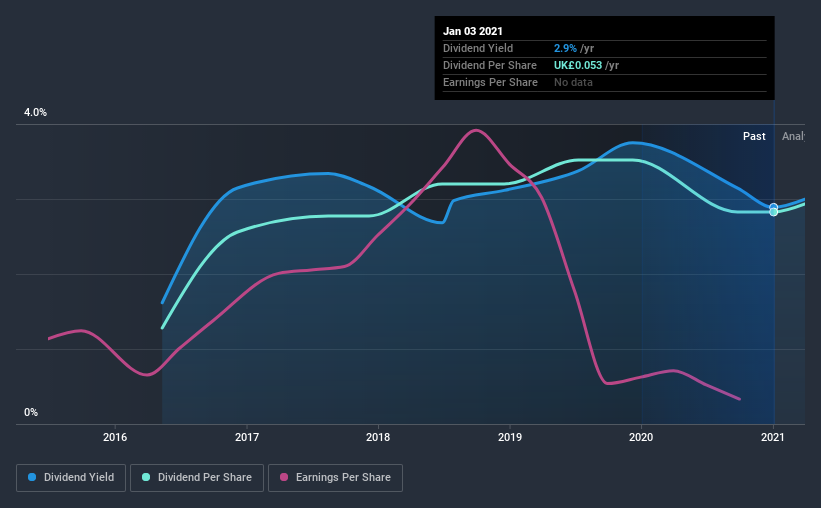This screenshot has height=508, width=821.
Task: Click the 4.0% y-axis label
Action: pos(35,113)
